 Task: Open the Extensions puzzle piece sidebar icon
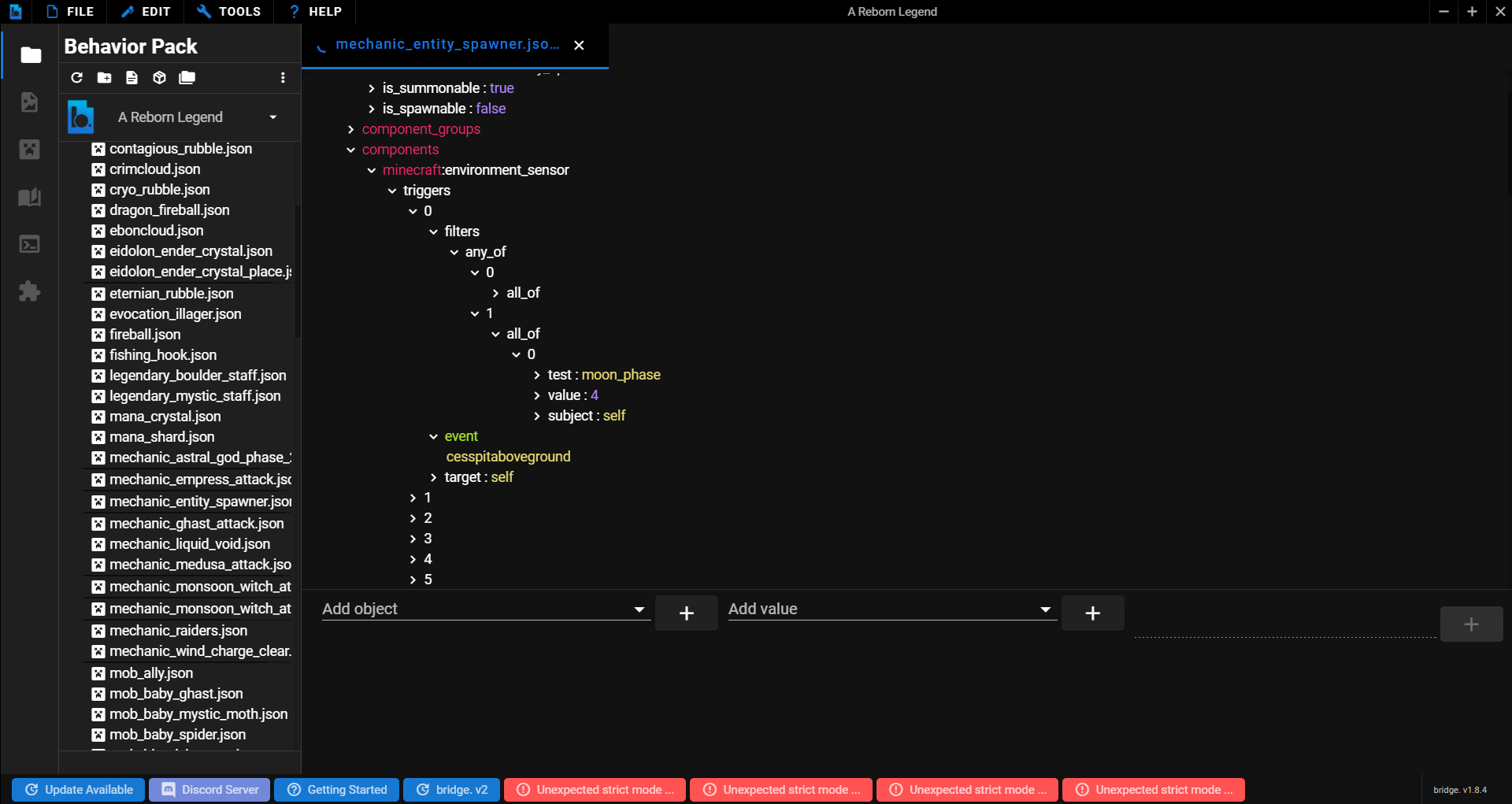pyautogui.click(x=29, y=291)
